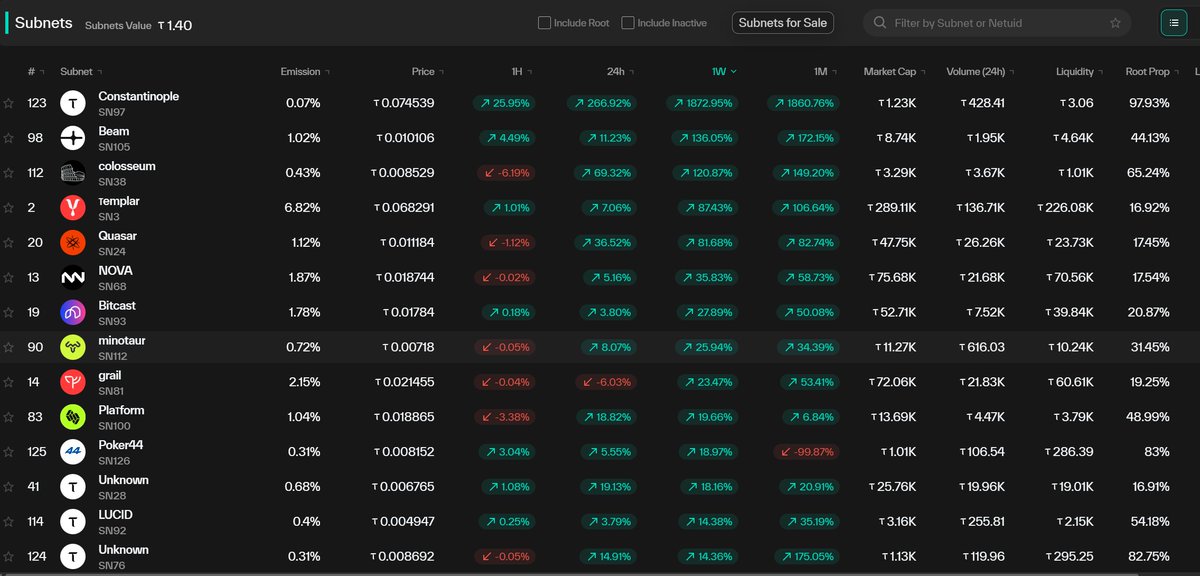Focus the Filter by Subnet or Netuid field
Image resolution: width=1200 pixels, height=576 pixels.
point(998,23)
